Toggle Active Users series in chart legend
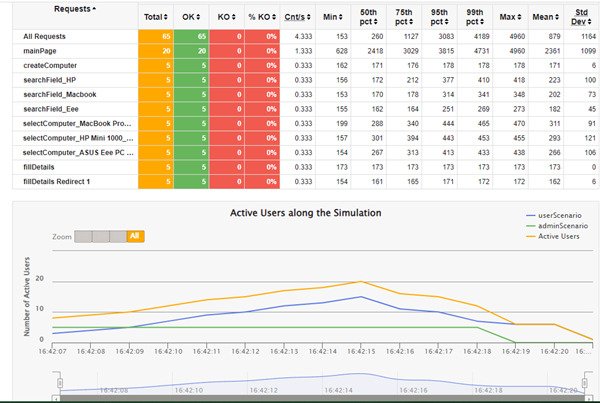 point(553,237)
